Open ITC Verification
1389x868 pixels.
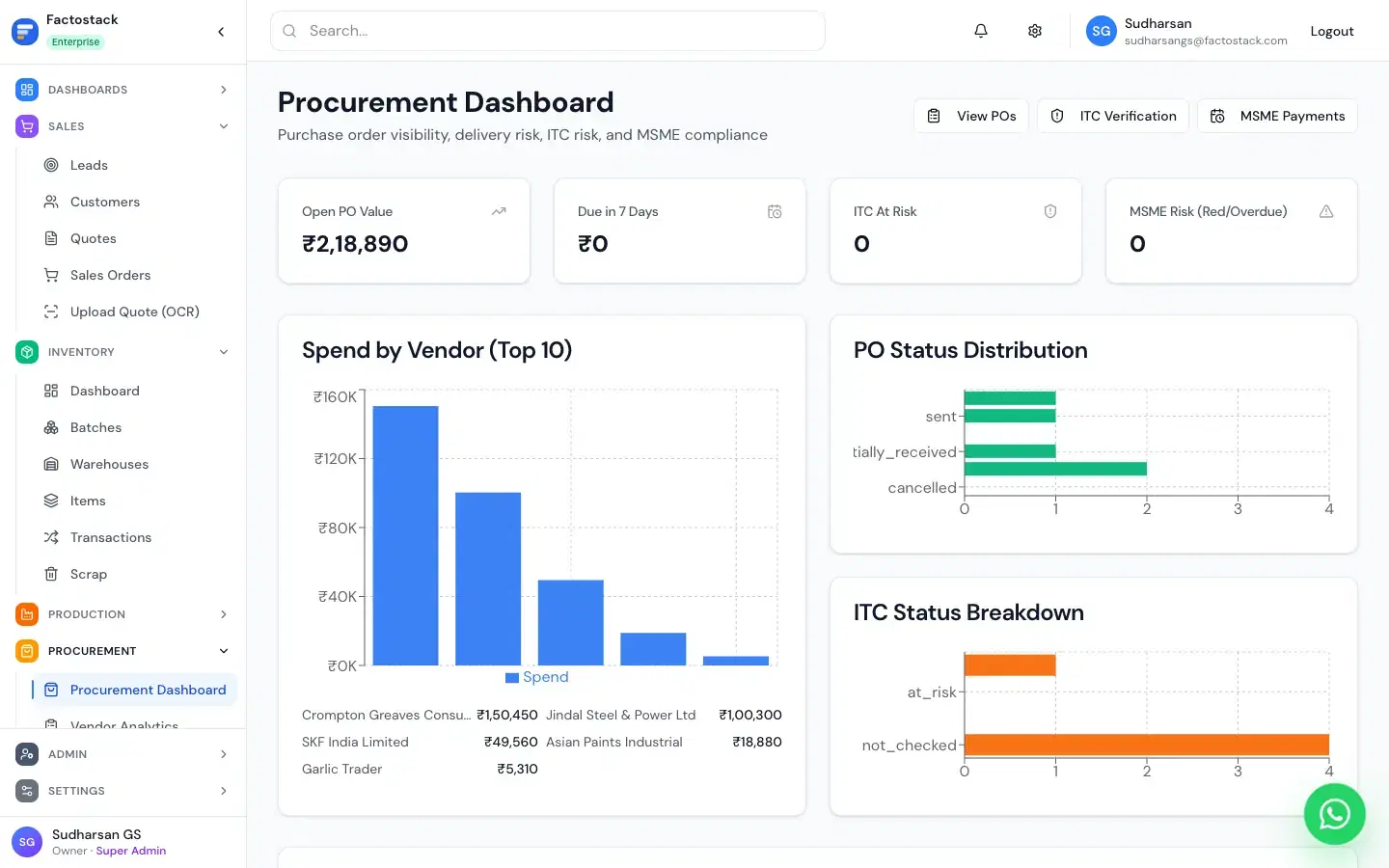click(1113, 116)
